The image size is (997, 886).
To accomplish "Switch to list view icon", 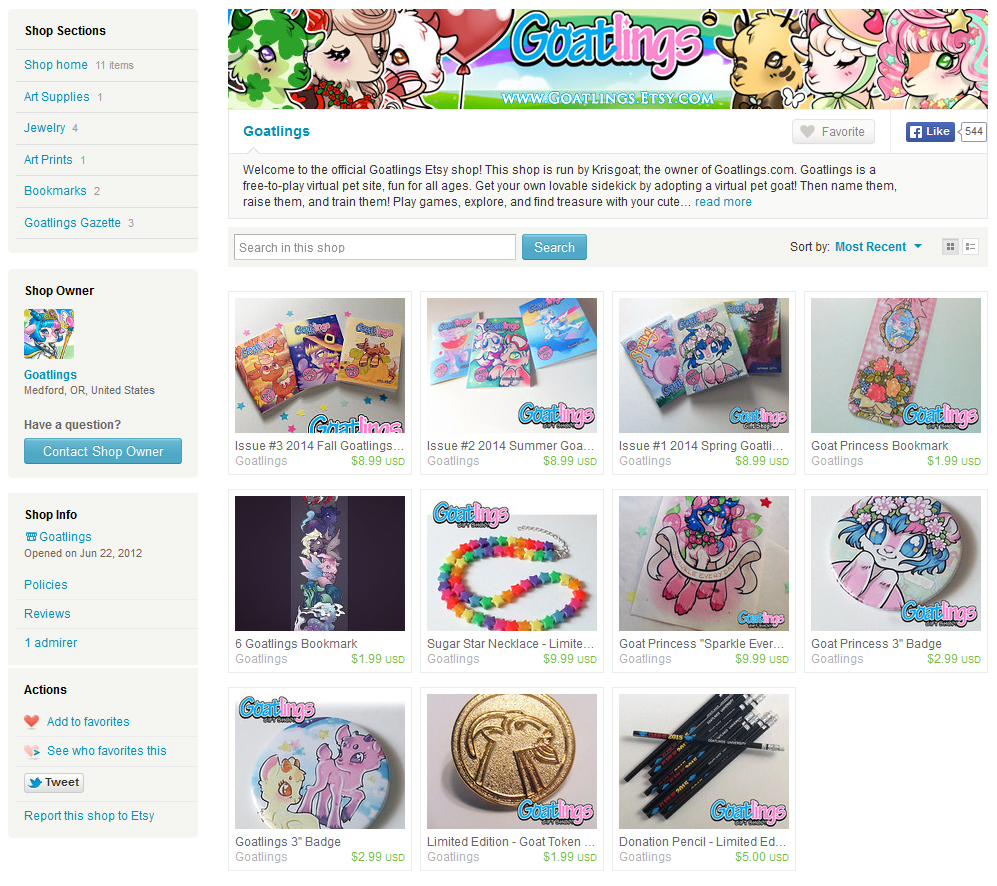I will [970, 247].
